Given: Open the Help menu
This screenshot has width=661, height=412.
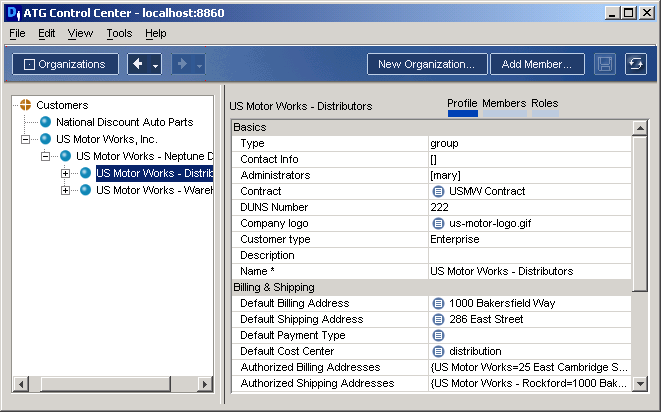Looking at the screenshot, I should pyautogui.click(x=156, y=33).
